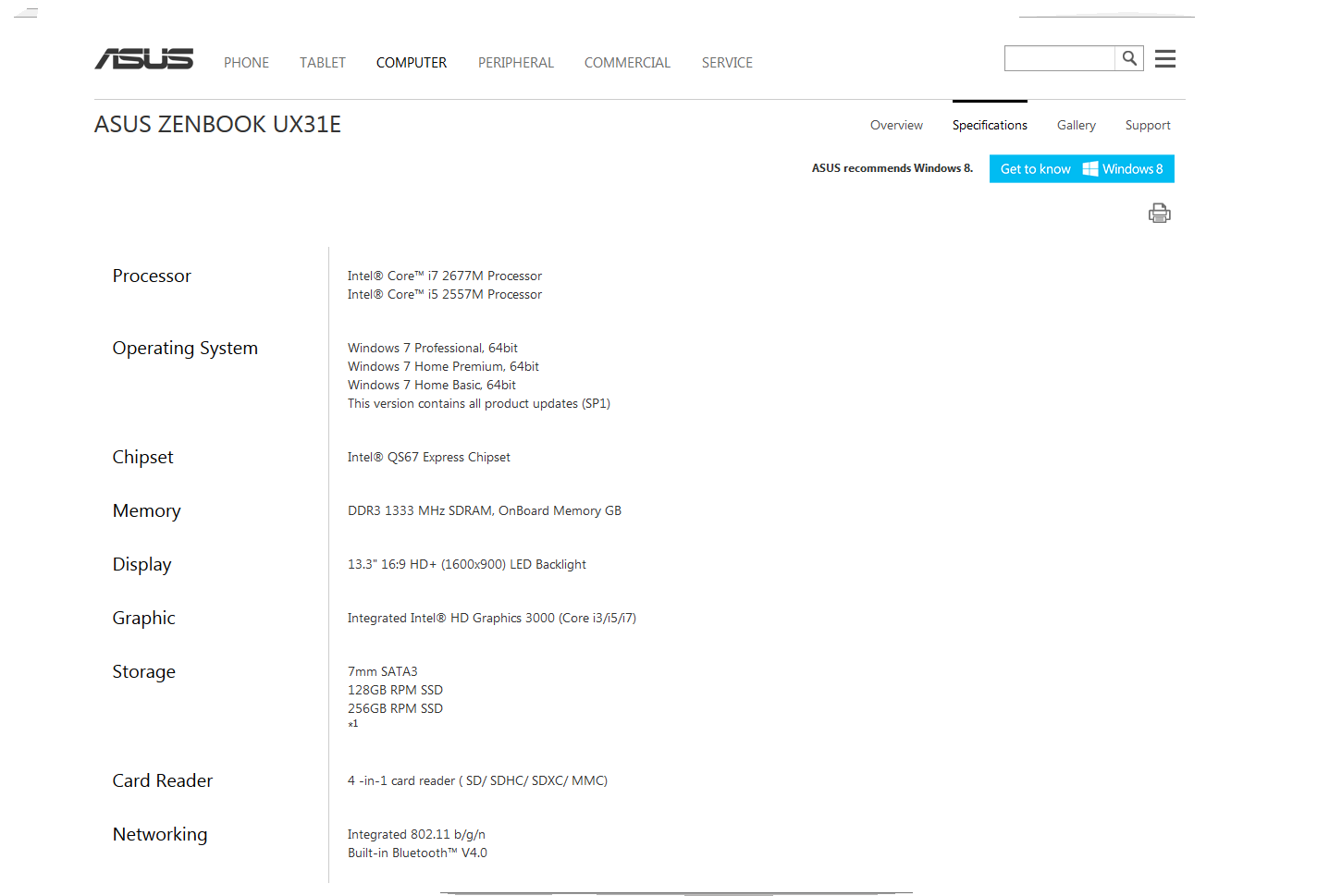Screen dimensions: 1317x896
Task: Click the Operating System label
Action: point(185,349)
